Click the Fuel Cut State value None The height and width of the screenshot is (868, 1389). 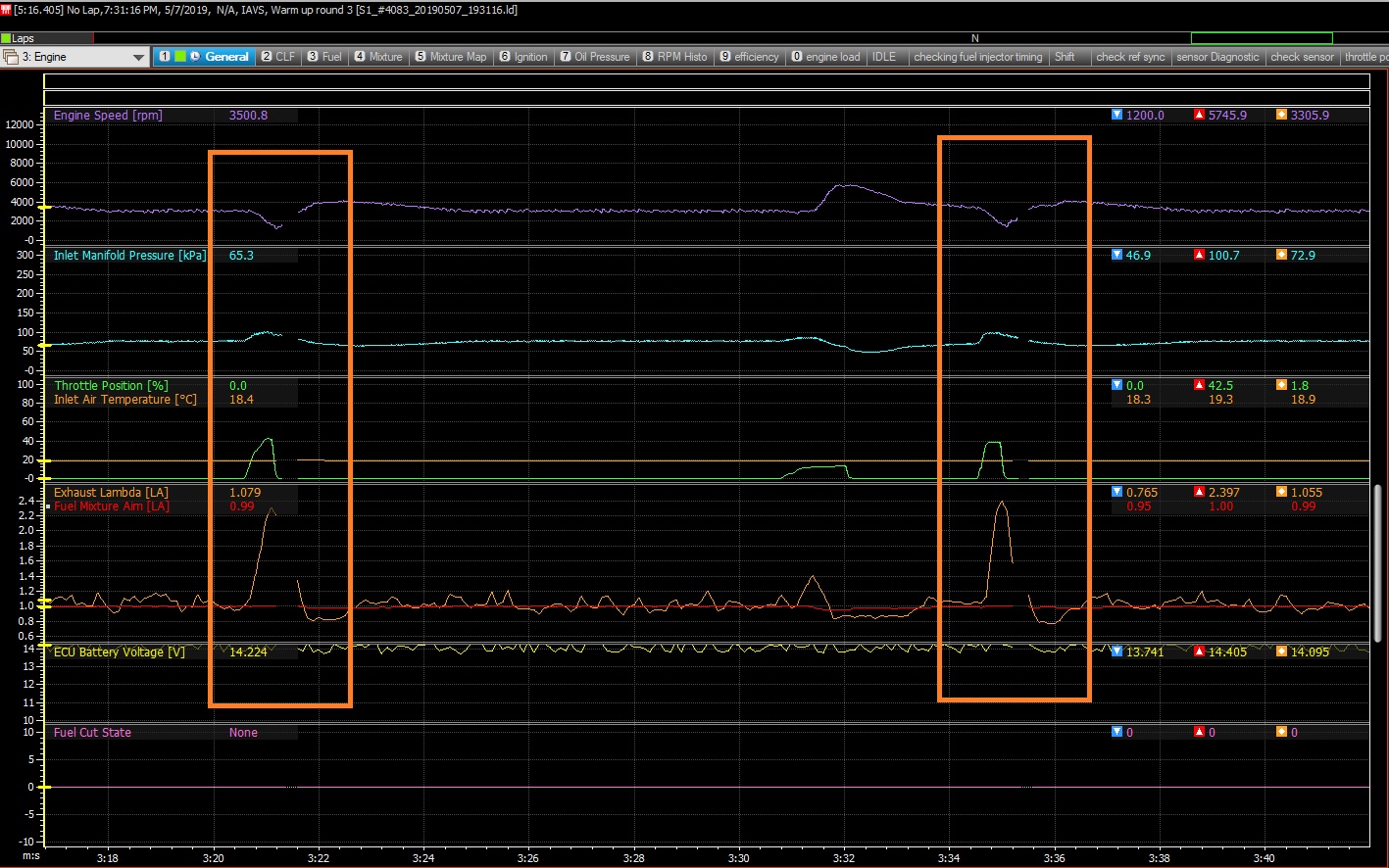(x=243, y=732)
